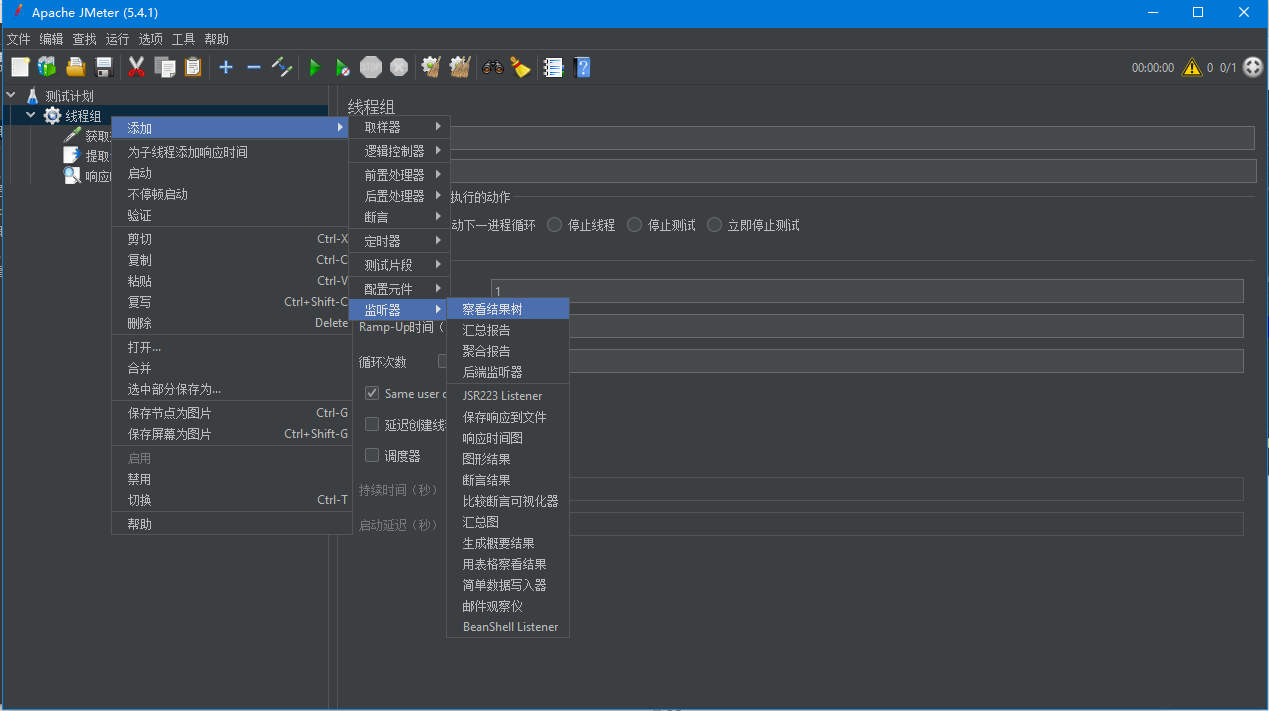Save the test plan with floppy icon
The height and width of the screenshot is (711, 1269).
pyautogui.click(x=103, y=67)
